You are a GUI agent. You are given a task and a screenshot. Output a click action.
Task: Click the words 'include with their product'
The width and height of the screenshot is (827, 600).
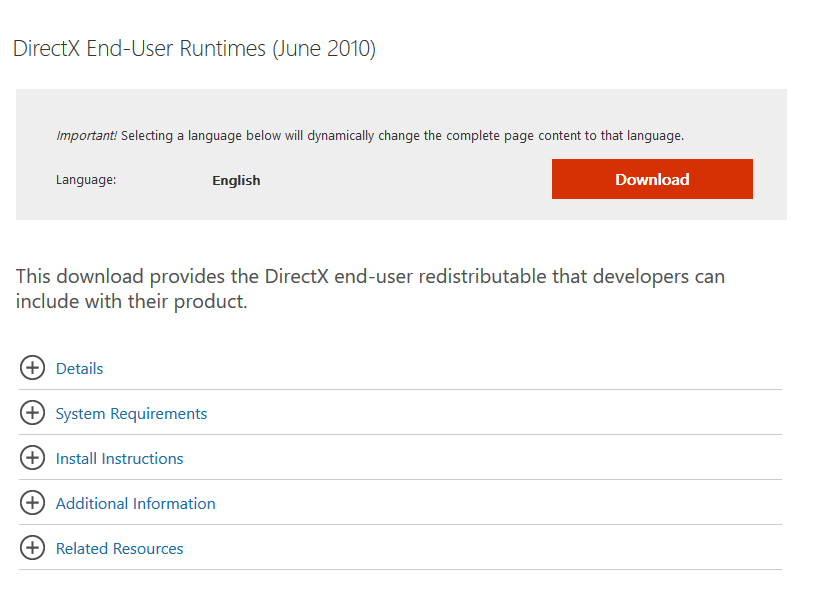pos(130,302)
